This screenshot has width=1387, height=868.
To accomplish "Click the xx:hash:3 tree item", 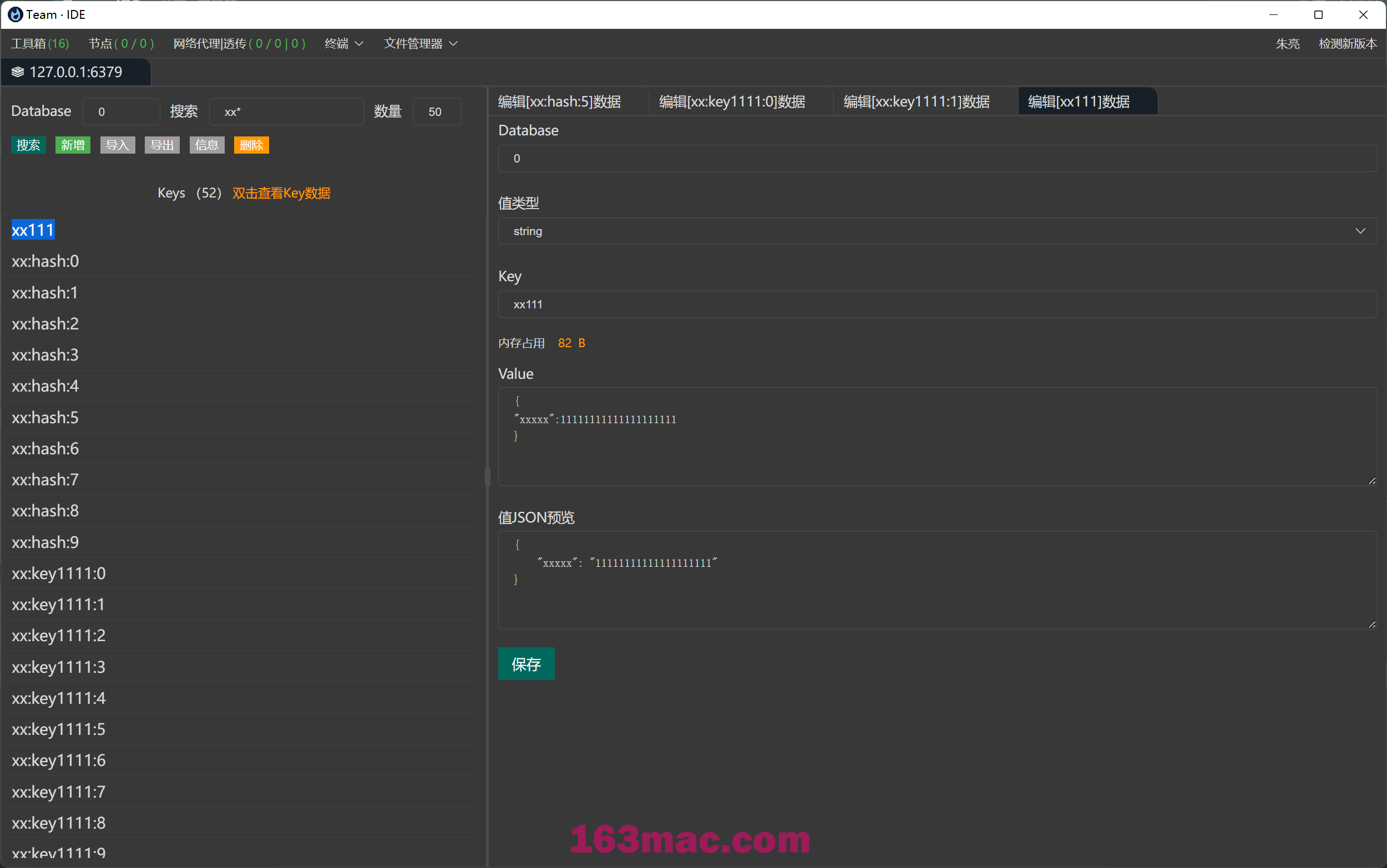I will point(44,355).
